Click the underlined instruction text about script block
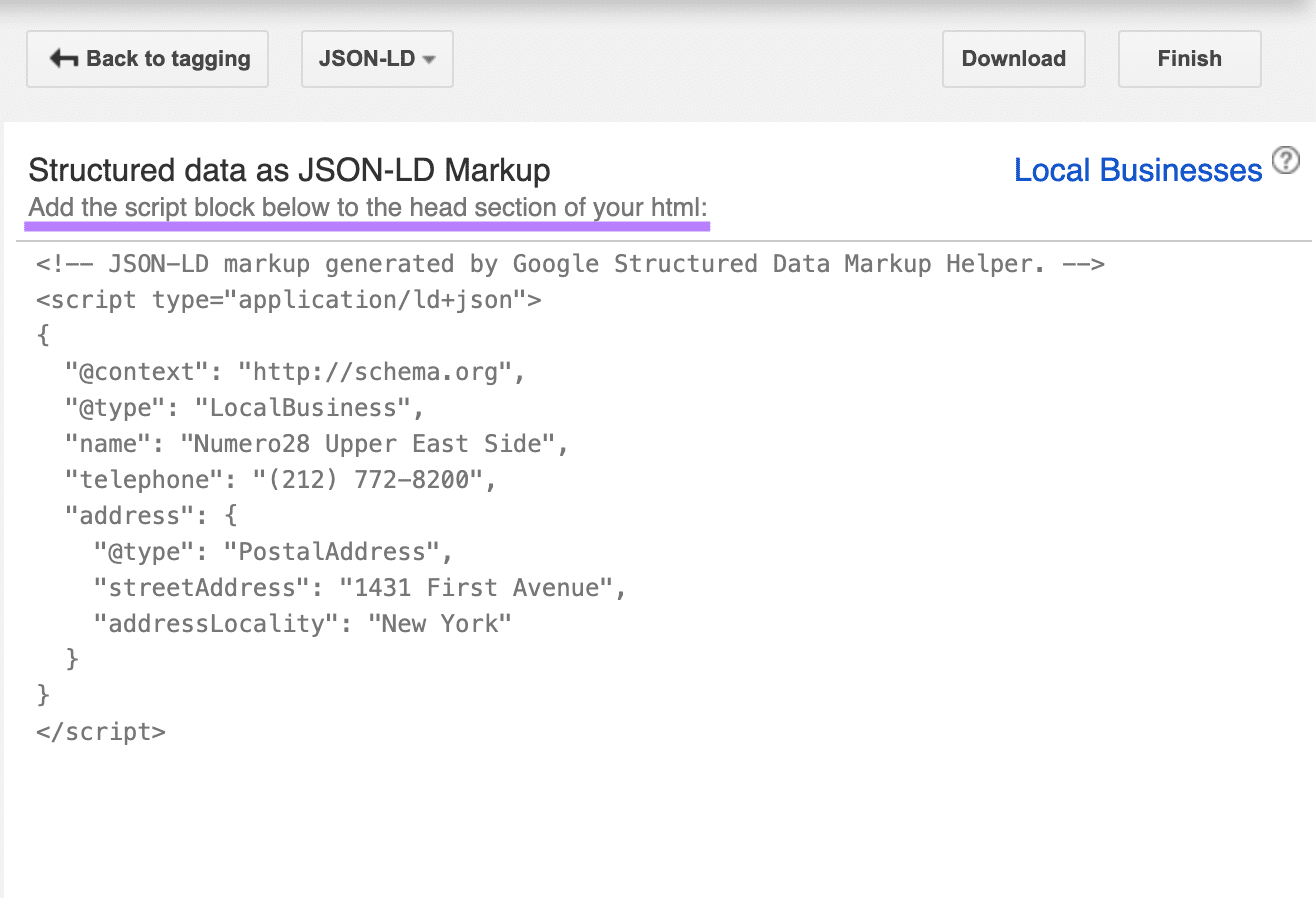This screenshot has width=1316, height=898. (367, 208)
